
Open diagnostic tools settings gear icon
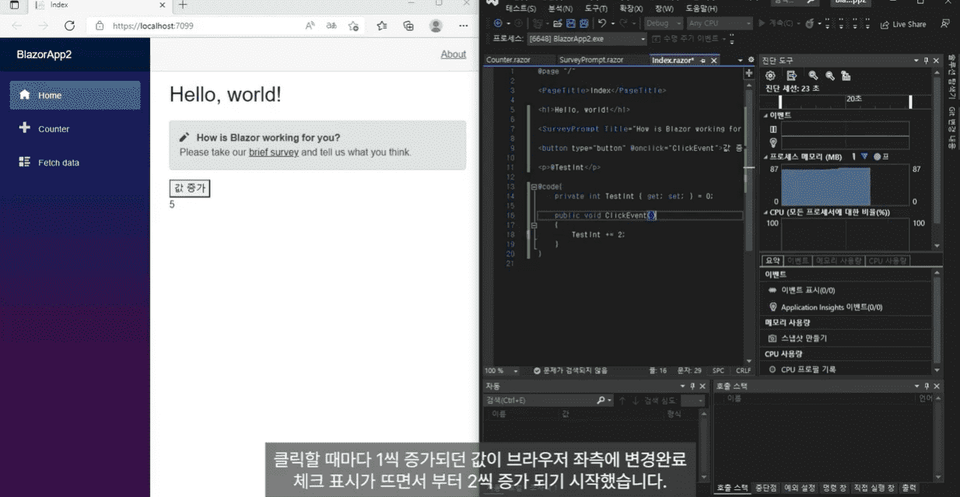coord(771,76)
